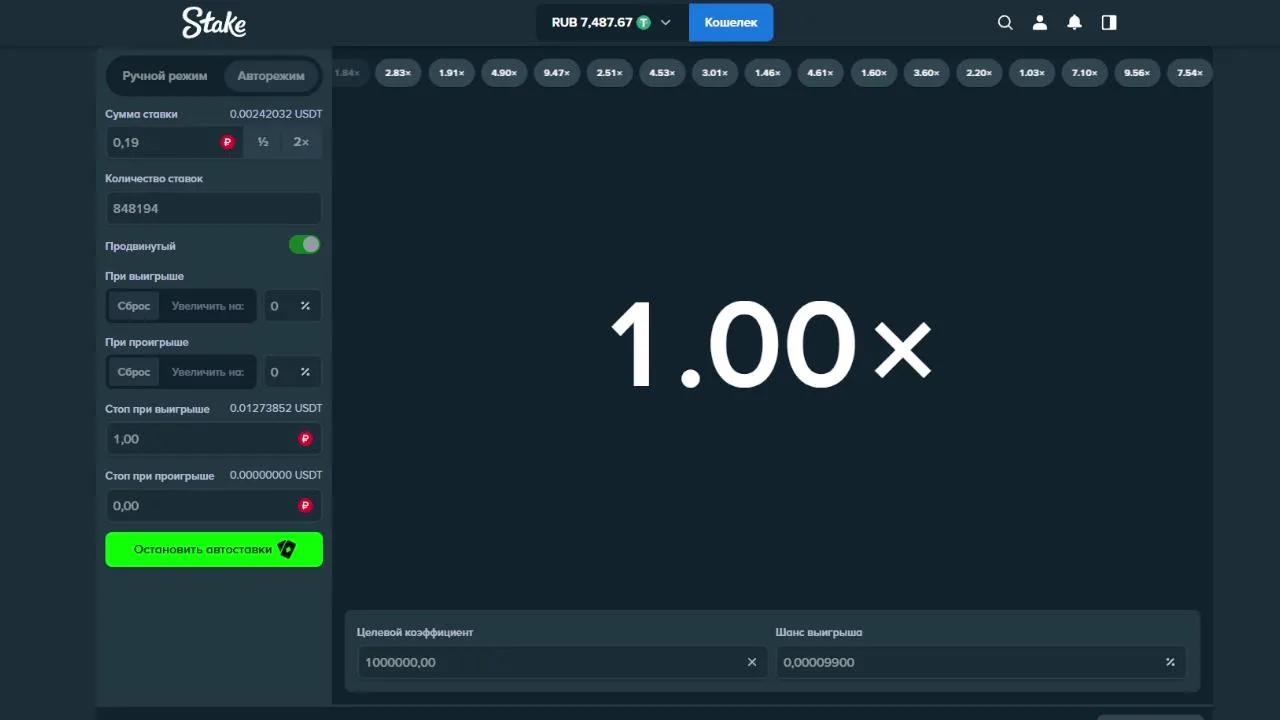
Task: Open the notifications bell
Action: [x=1074, y=23]
